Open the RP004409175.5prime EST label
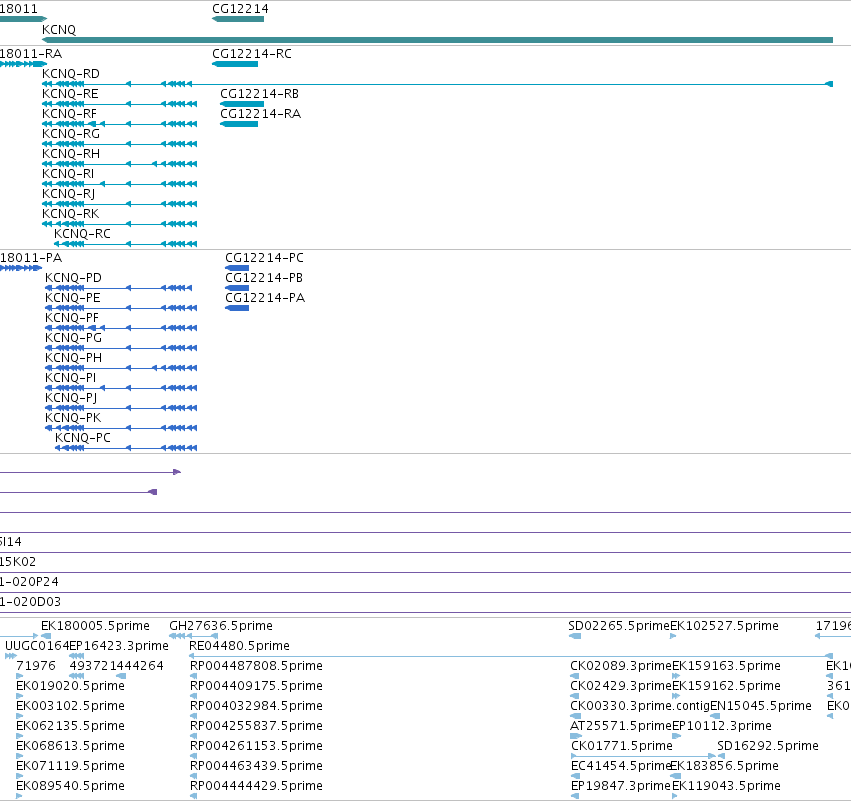Viewport: 851px width, 801px height. click(x=256, y=686)
